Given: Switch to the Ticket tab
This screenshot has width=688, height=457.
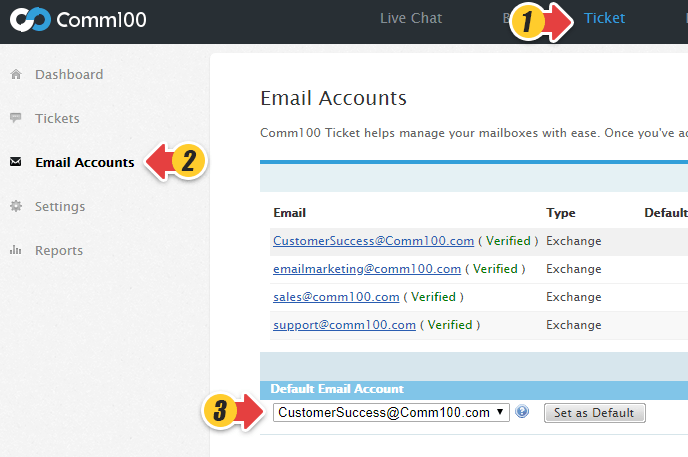Looking at the screenshot, I should point(604,18).
